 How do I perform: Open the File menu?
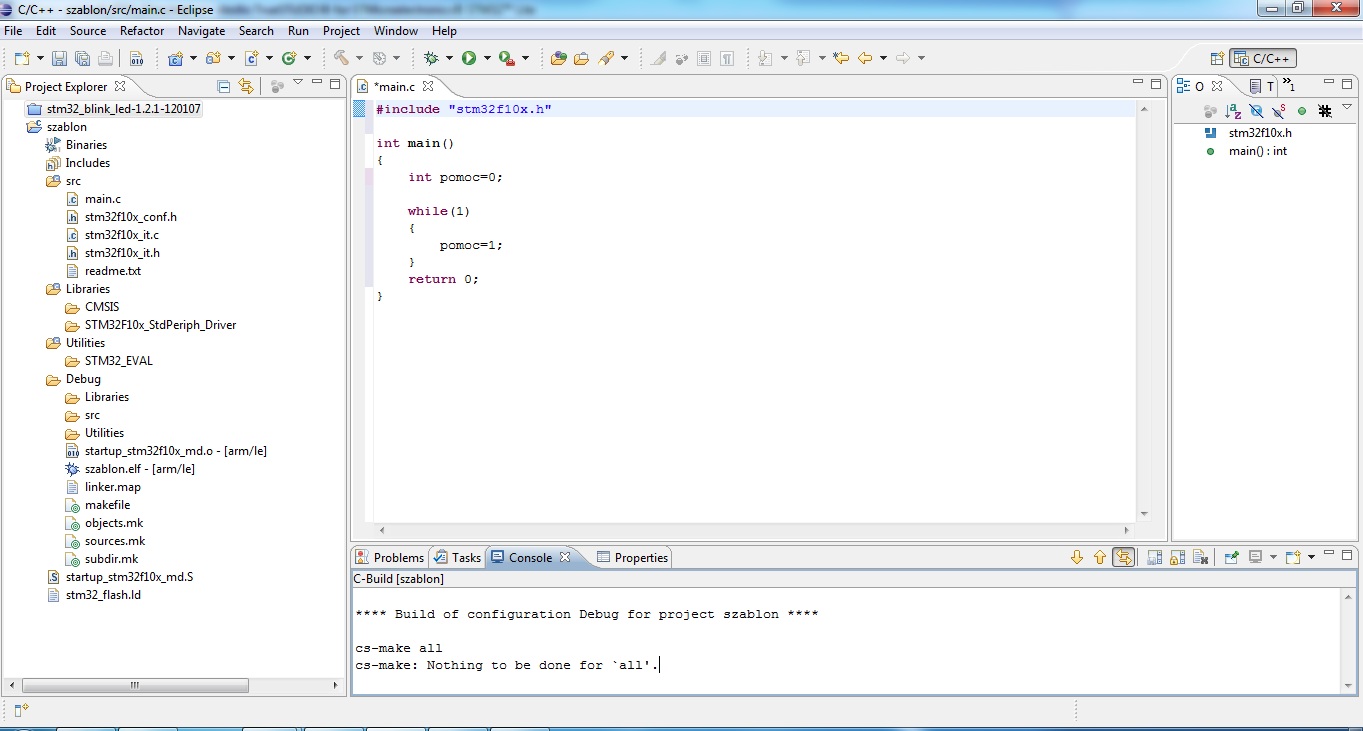tap(13, 31)
